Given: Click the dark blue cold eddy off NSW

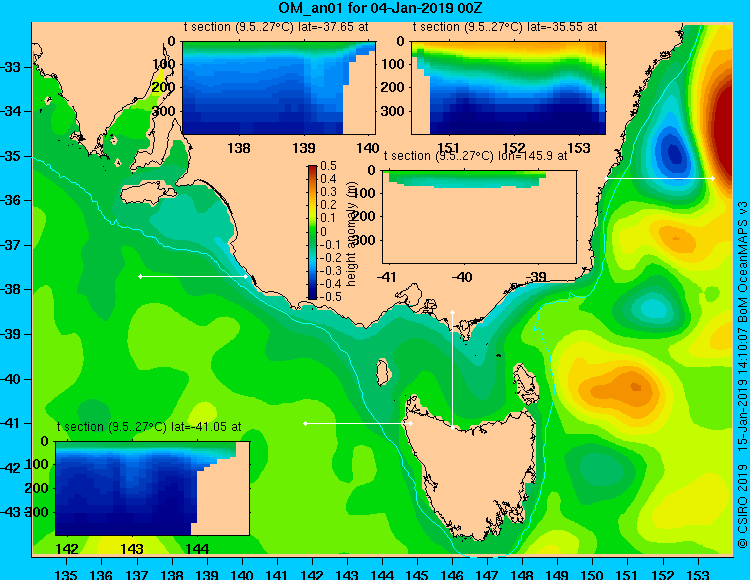Looking at the screenshot, I should tap(674, 153).
